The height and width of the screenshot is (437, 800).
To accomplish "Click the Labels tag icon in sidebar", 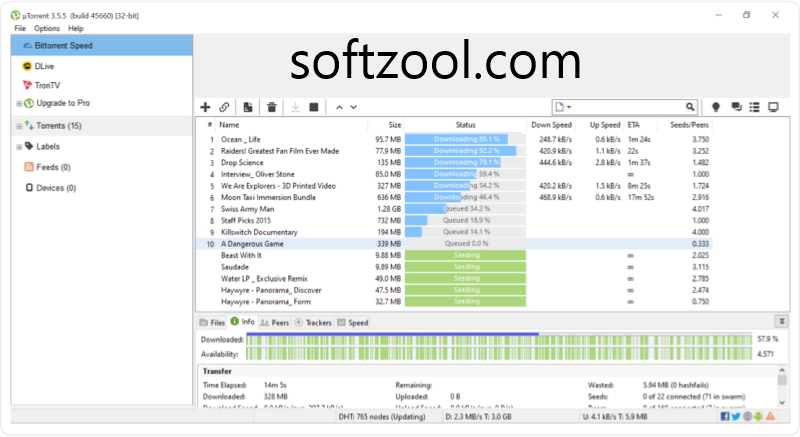I will pyautogui.click(x=29, y=146).
